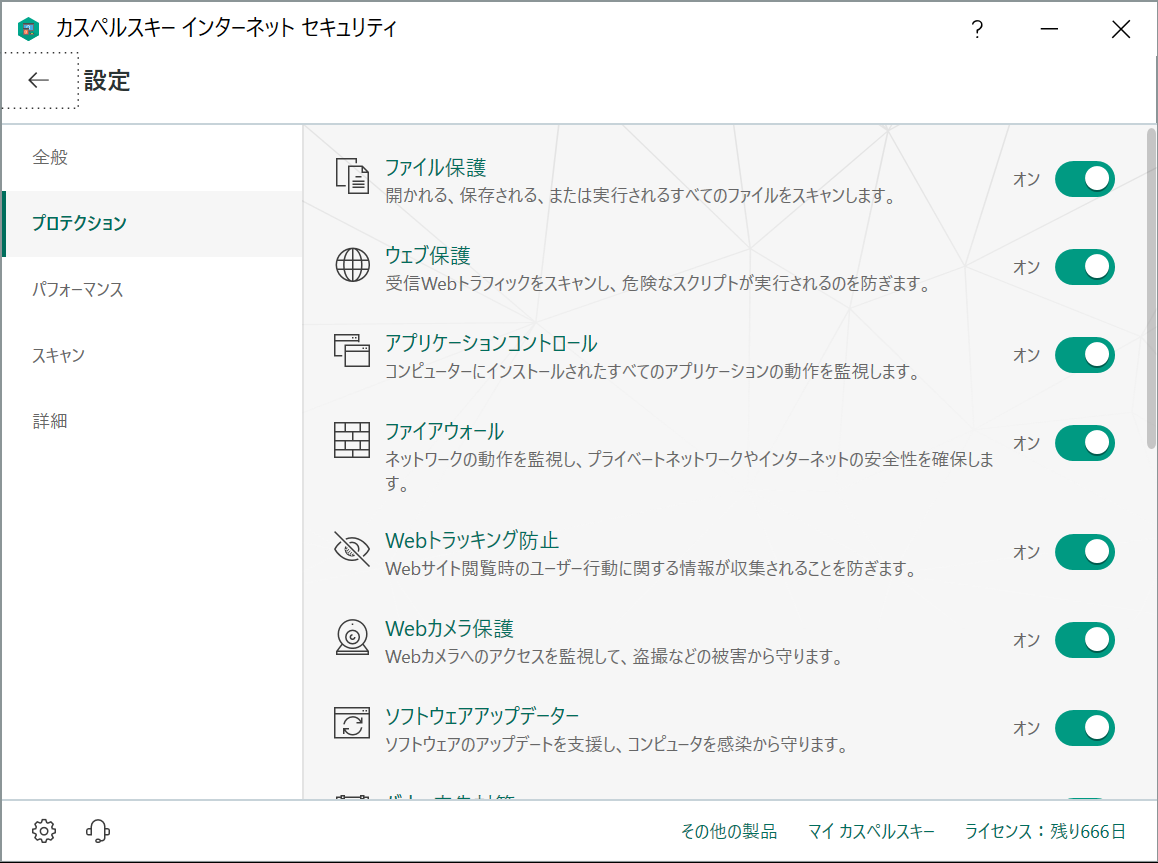
Task: Click the ウェブ保護 globe icon
Action: (351, 266)
